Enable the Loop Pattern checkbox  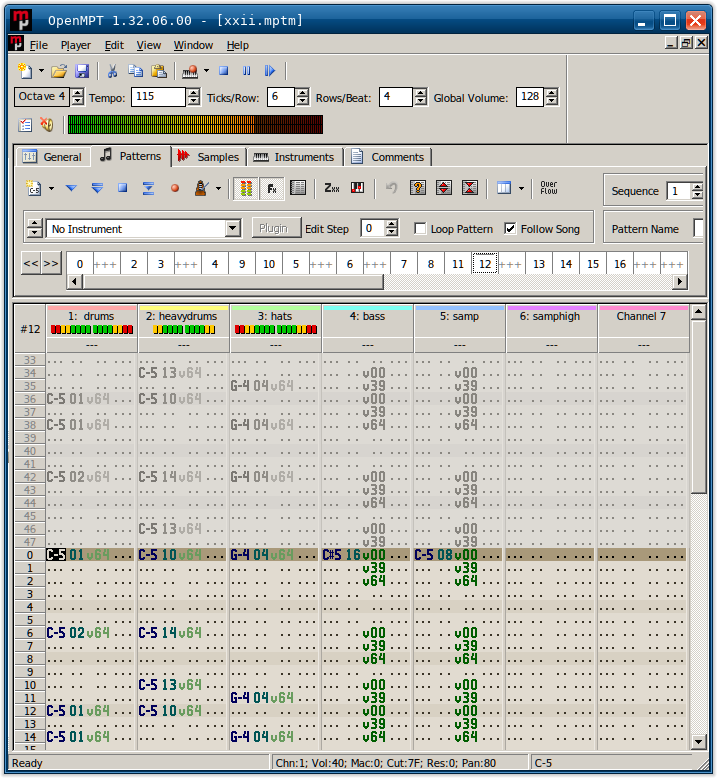[x=420, y=229]
